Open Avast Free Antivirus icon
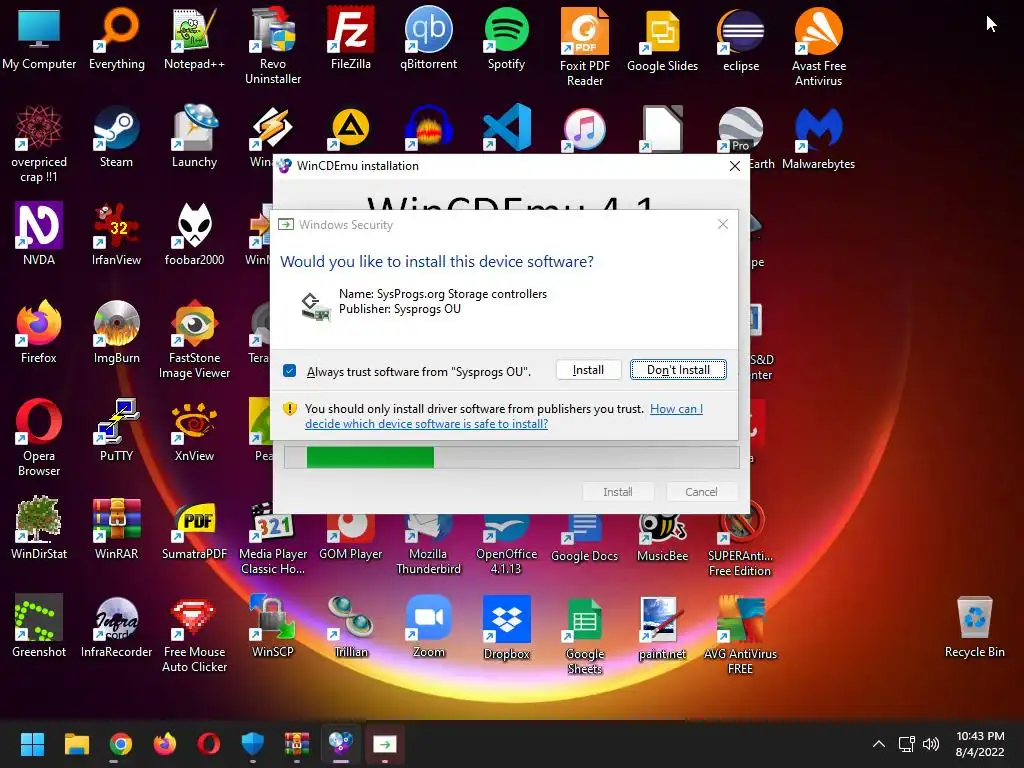Viewport: 1024px width, 768px height. point(818,47)
